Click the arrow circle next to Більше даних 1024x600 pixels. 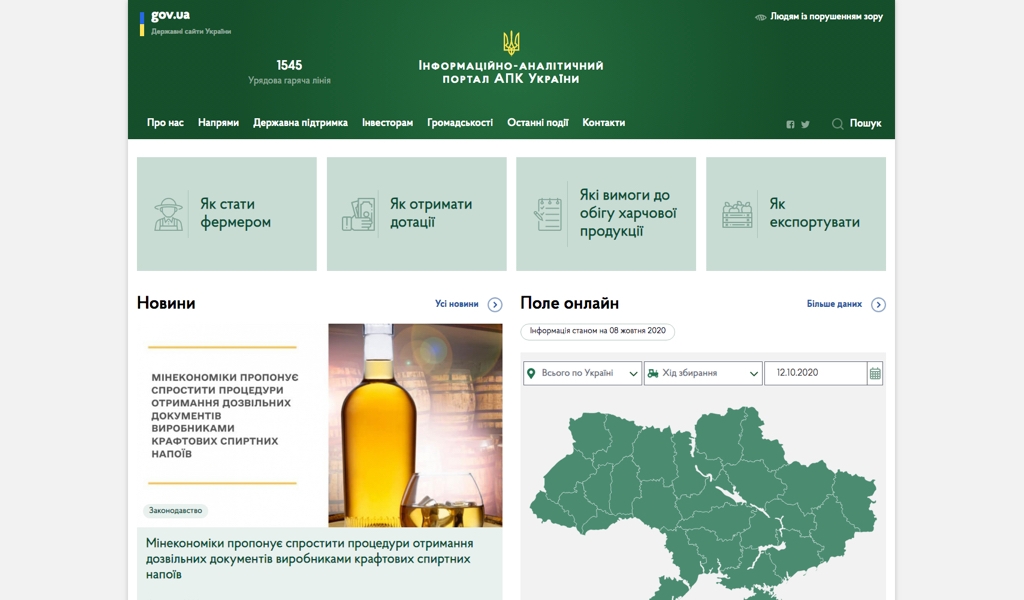pos(878,304)
